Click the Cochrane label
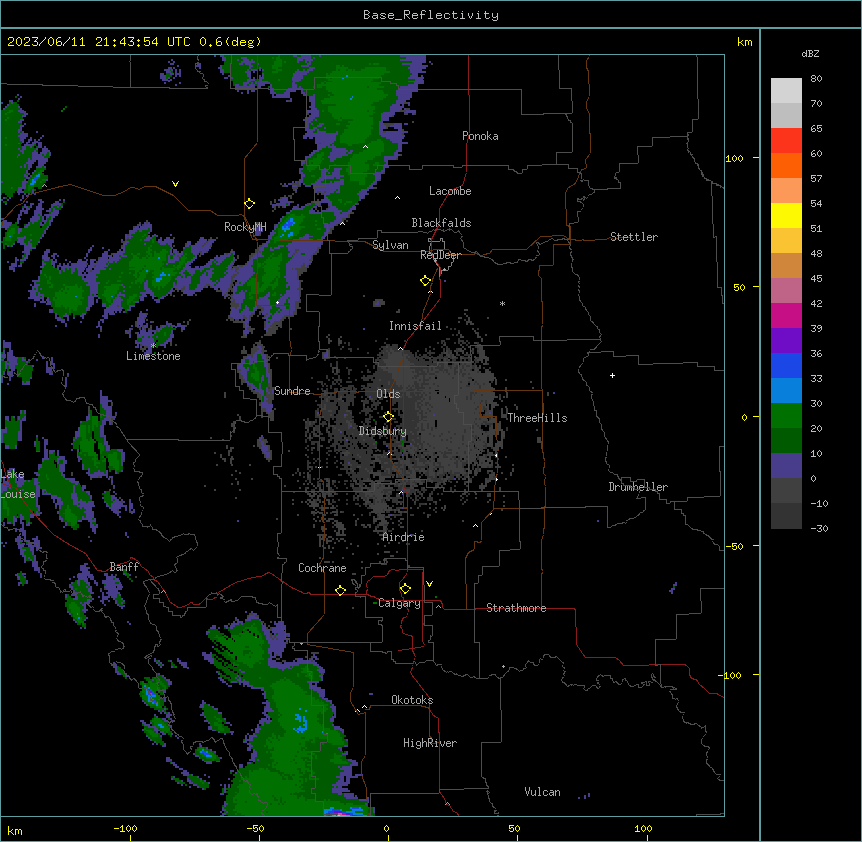Screen dimensions: 862x842 322,568
